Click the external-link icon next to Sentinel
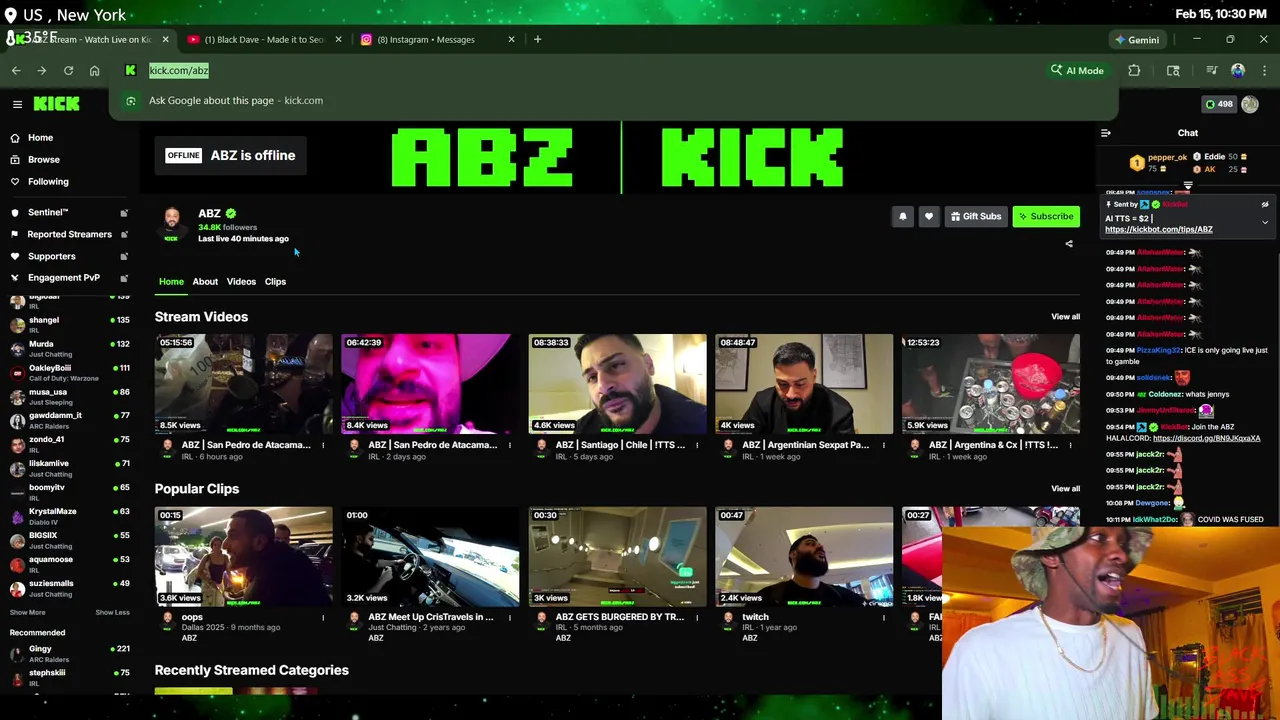The width and height of the screenshot is (1280, 720). (124, 213)
